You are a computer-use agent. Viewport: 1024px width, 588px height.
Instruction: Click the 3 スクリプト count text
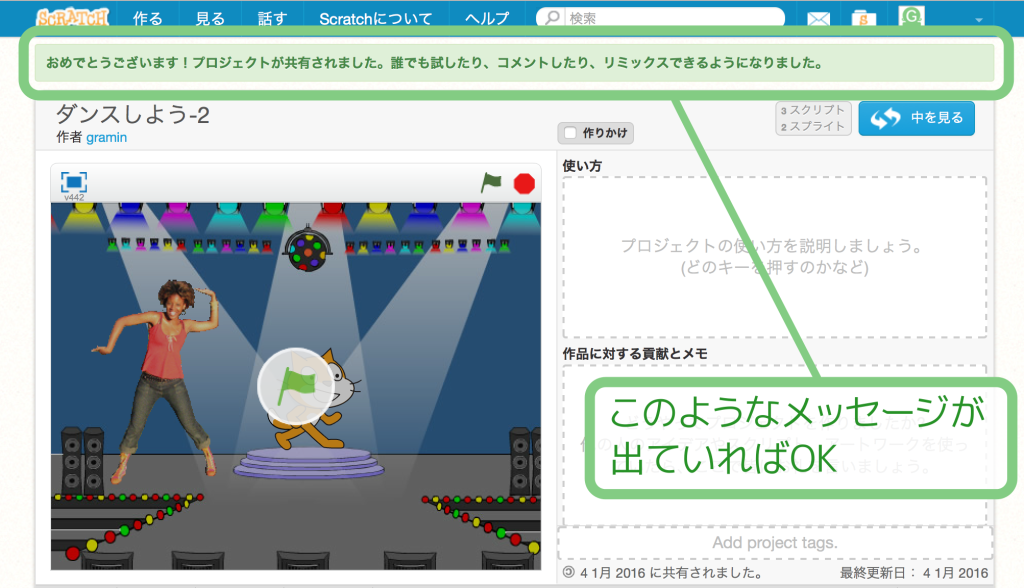click(x=813, y=110)
